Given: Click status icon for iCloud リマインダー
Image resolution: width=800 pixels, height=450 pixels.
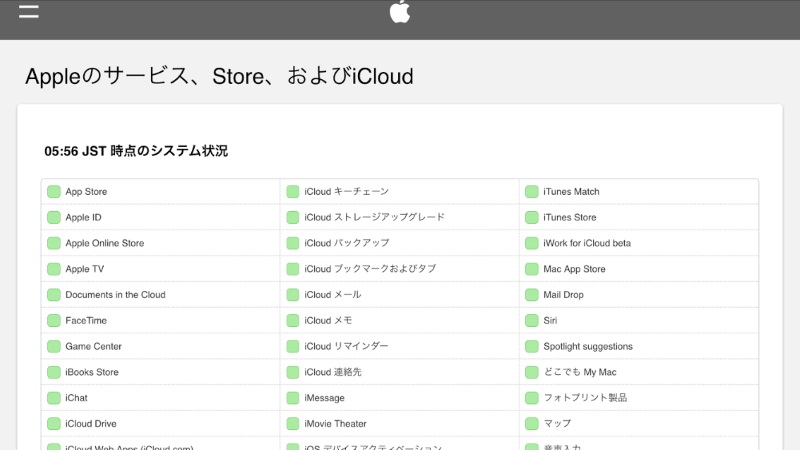Looking at the screenshot, I should 293,346.
